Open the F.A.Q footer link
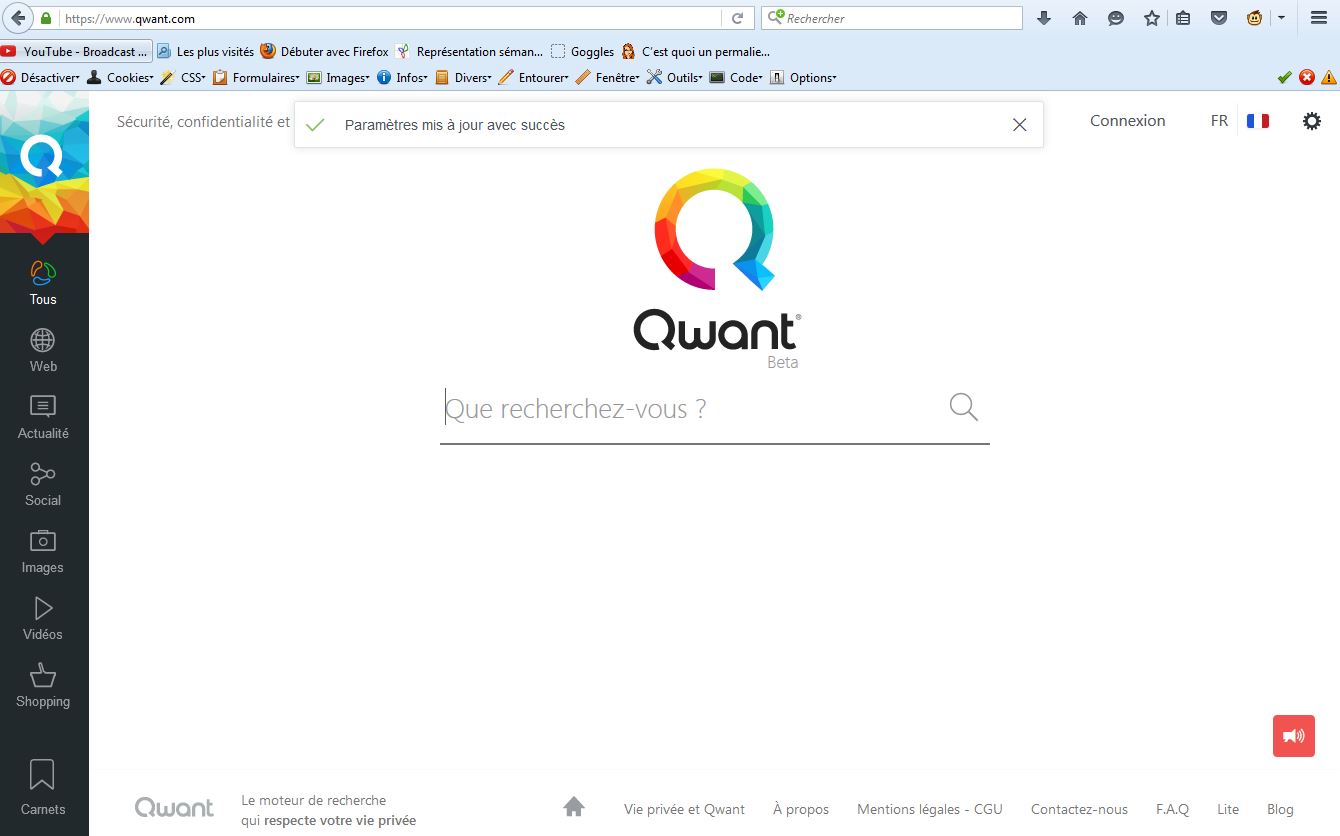The image size is (1340, 836). coord(1173,809)
